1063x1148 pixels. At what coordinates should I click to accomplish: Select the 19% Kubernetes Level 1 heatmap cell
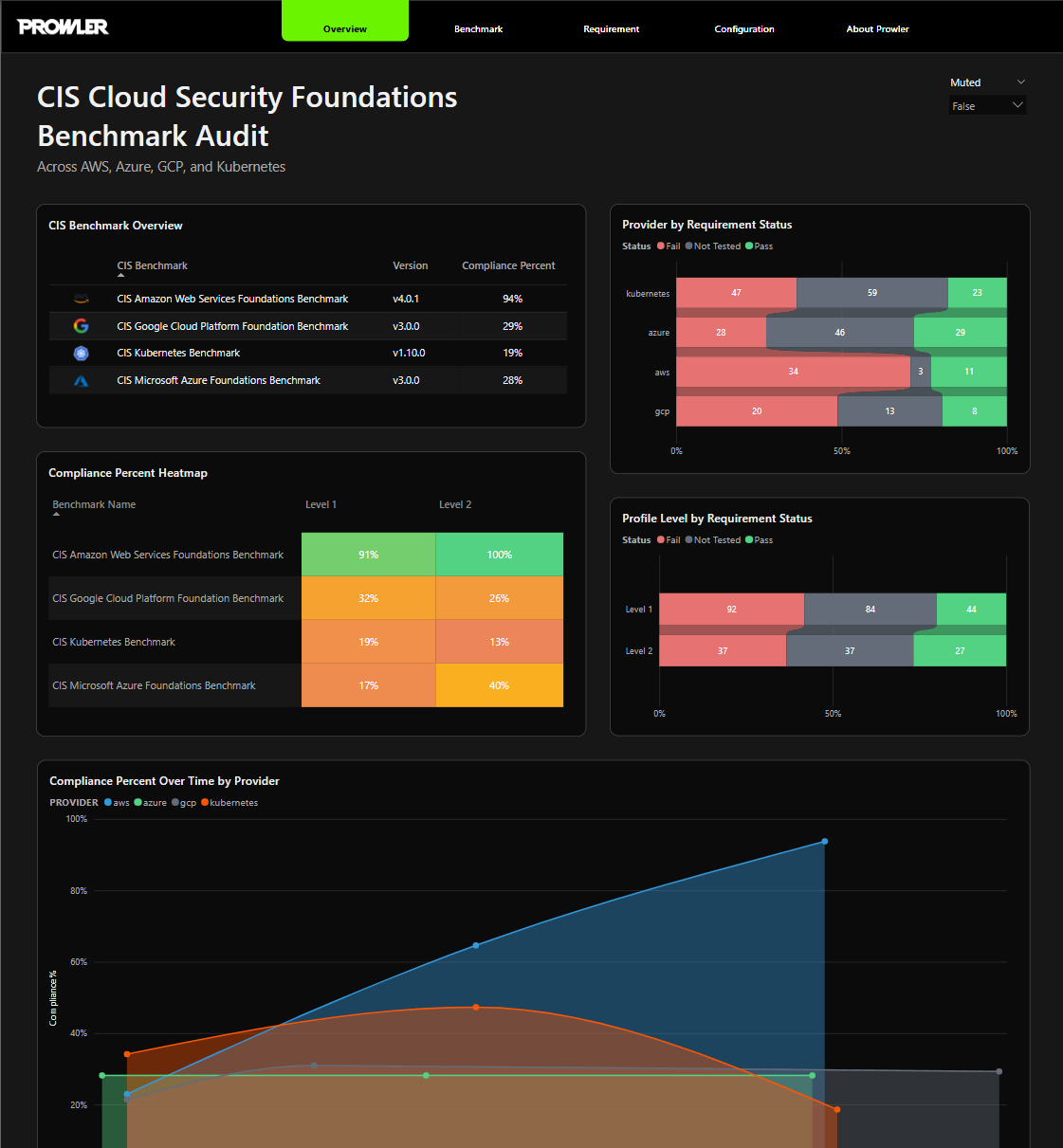pos(369,642)
